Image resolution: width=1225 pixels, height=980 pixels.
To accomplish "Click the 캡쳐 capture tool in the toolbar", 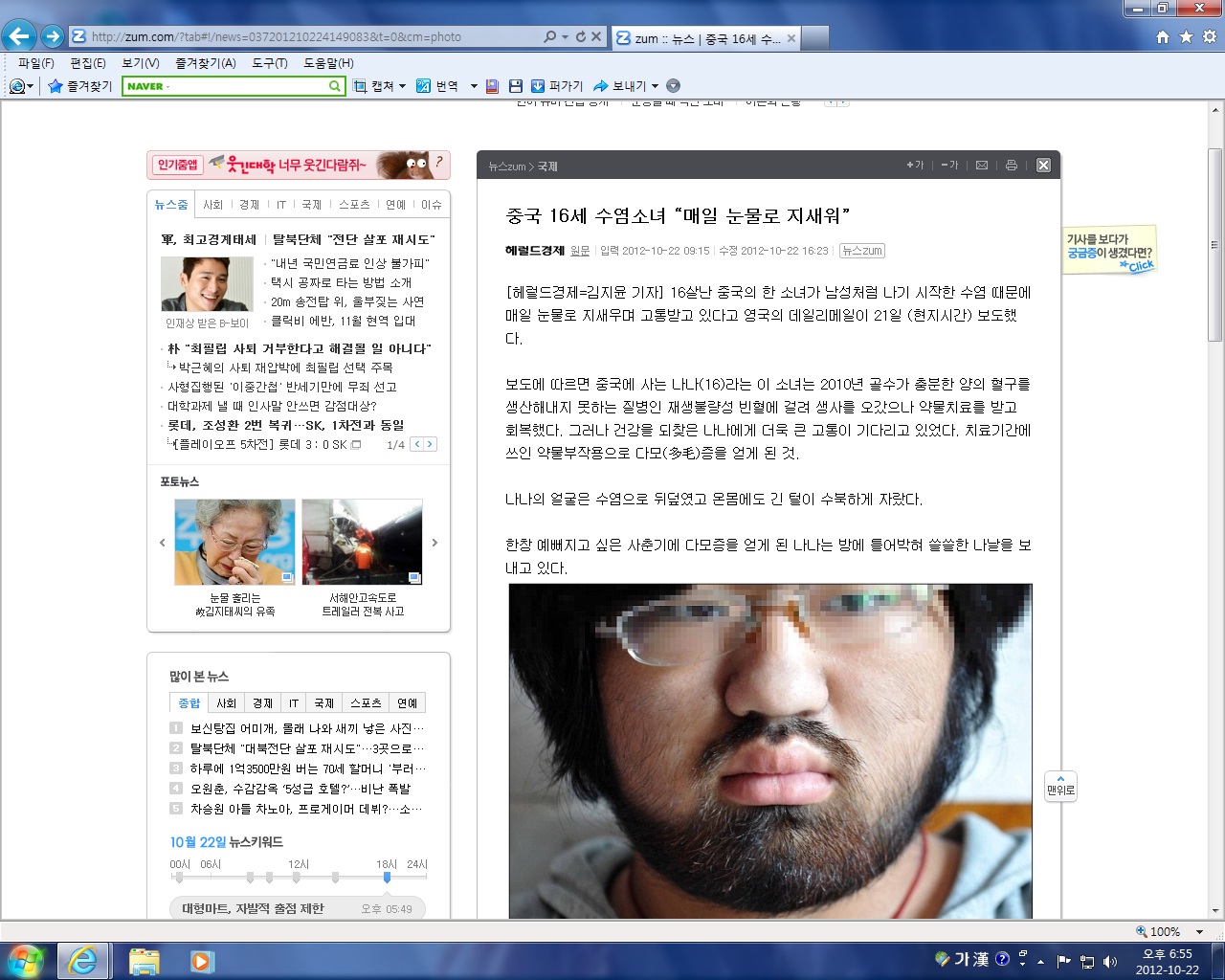I will click(x=374, y=86).
